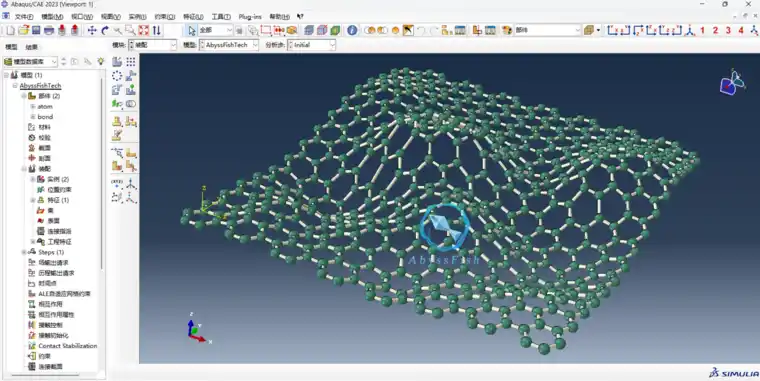760x381 pixels.
Task: Select the bond part in tree
Action: 45,117
